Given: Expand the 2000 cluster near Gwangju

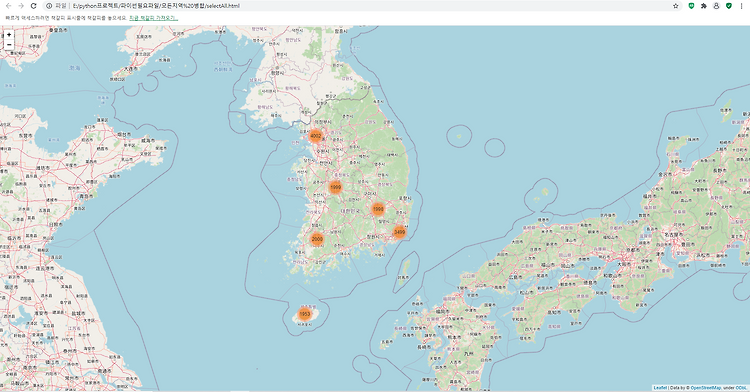Looking at the screenshot, I should [x=317, y=239].
